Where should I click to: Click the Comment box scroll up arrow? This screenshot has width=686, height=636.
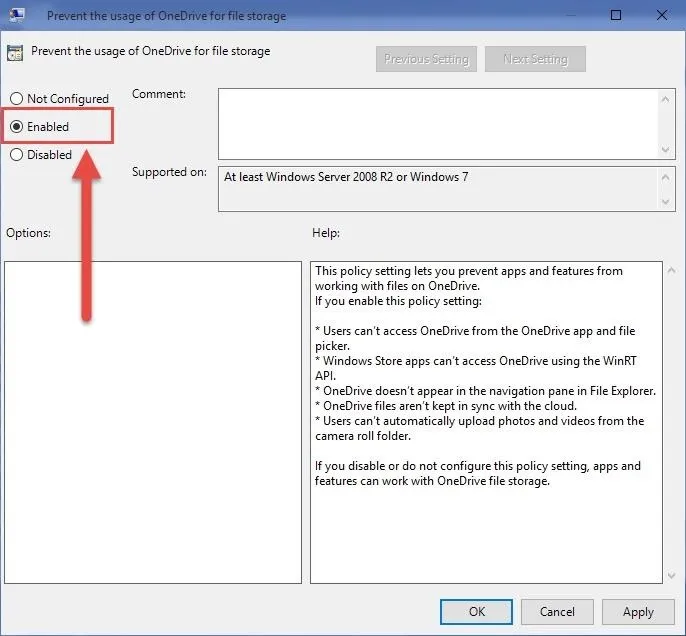665,99
